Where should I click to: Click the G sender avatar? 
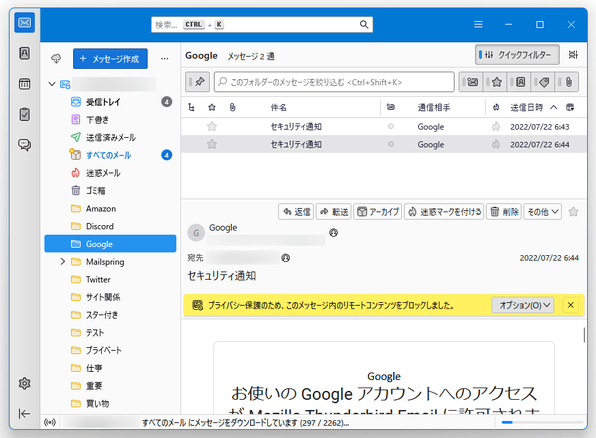pyautogui.click(x=196, y=233)
